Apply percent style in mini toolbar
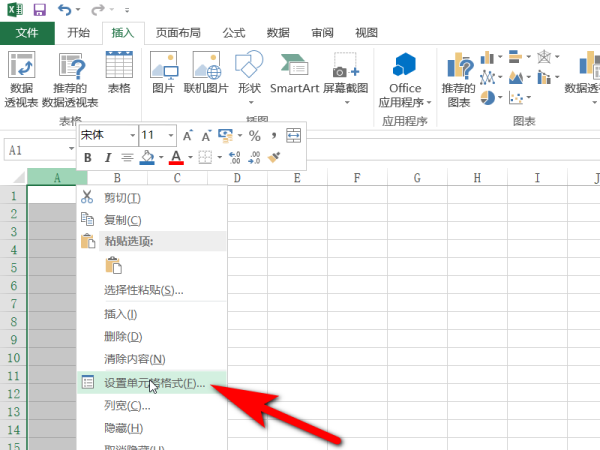The width and height of the screenshot is (600, 450). click(255, 135)
